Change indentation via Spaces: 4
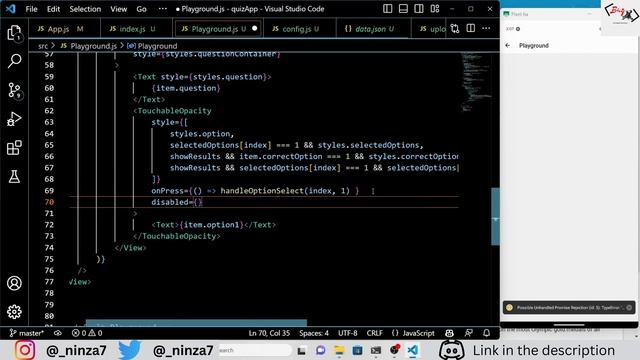640x360 pixels. tap(313, 333)
